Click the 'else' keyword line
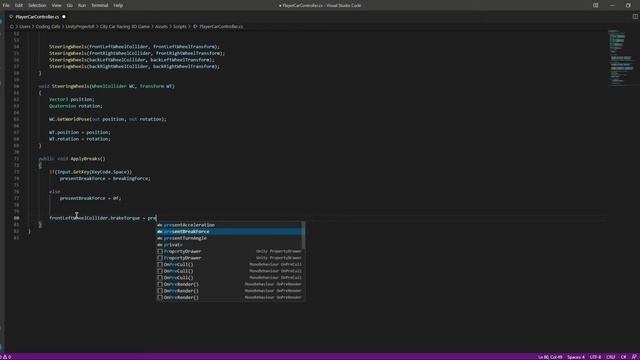This screenshot has height=360, width=640. click(55, 191)
